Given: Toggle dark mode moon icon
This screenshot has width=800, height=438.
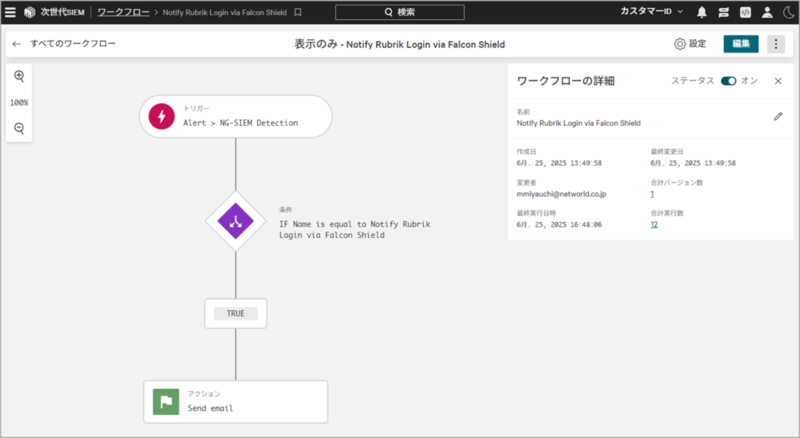Looking at the screenshot, I should point(788,12).
